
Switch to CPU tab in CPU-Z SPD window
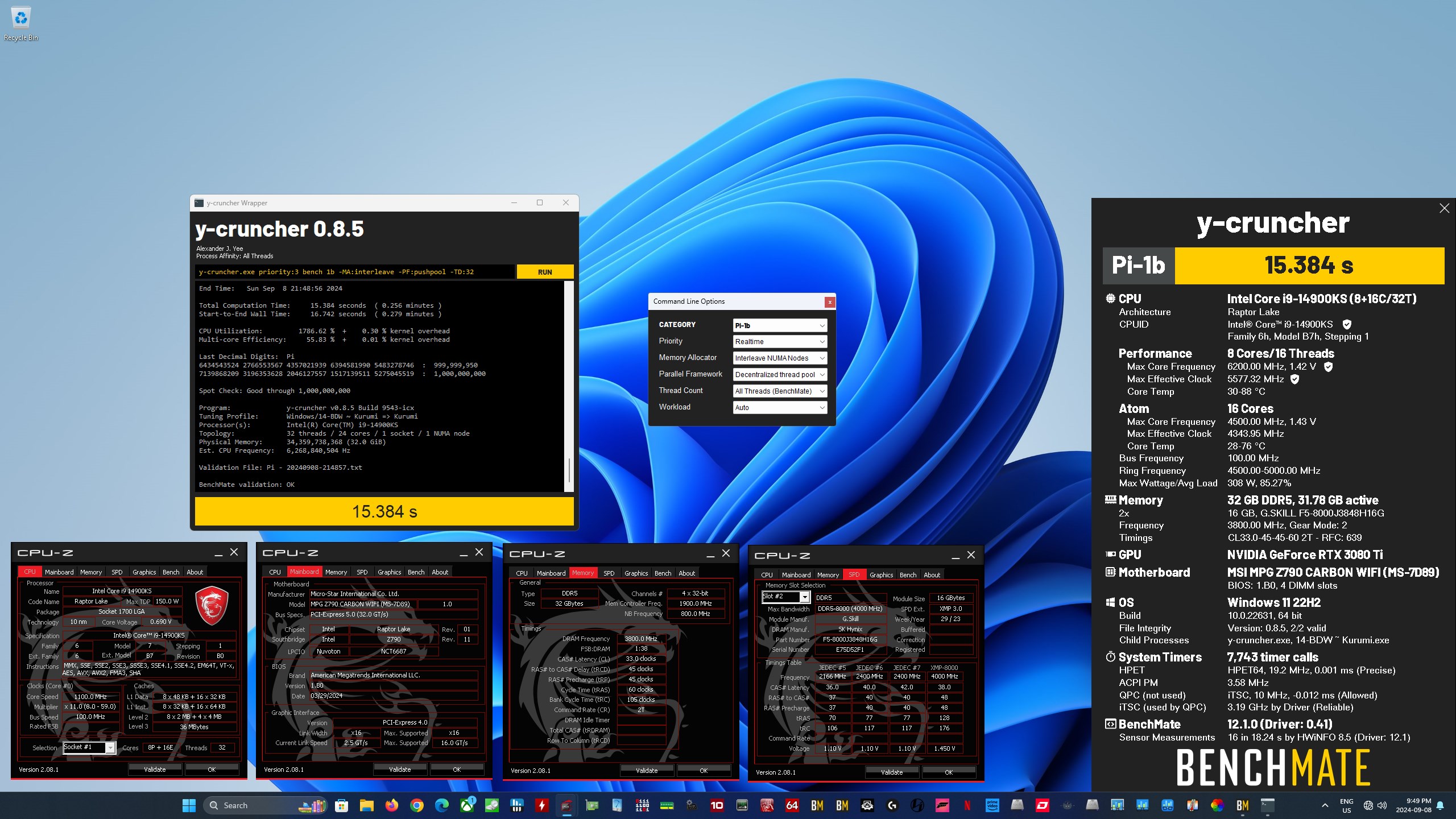tap(767, 575)
